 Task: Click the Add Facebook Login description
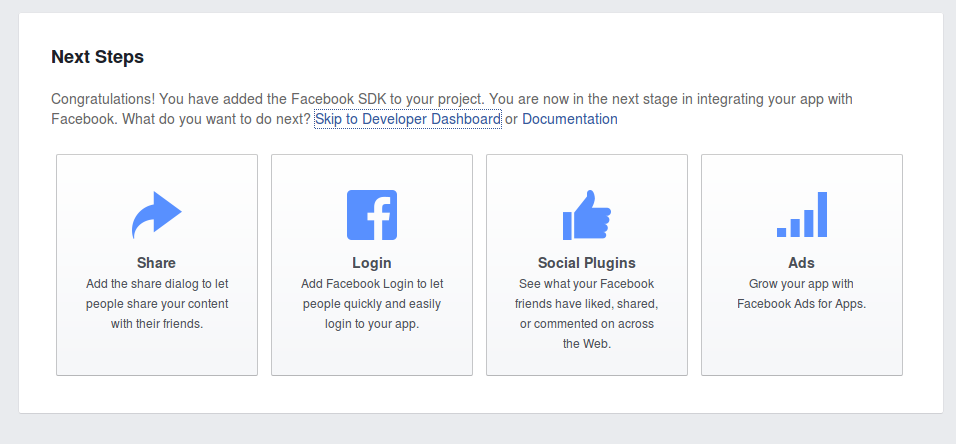pos(372,304)
